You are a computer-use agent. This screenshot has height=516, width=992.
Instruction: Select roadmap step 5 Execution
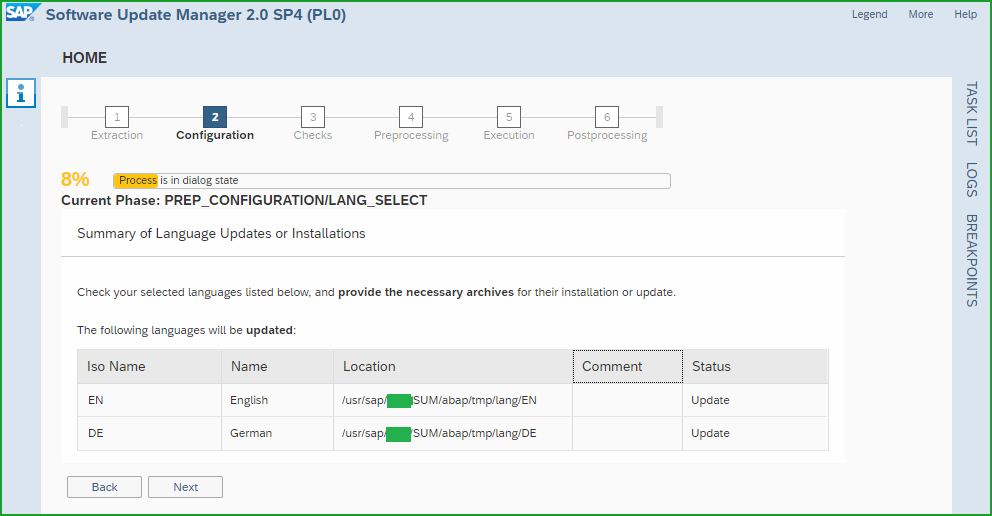coord(509,117)
